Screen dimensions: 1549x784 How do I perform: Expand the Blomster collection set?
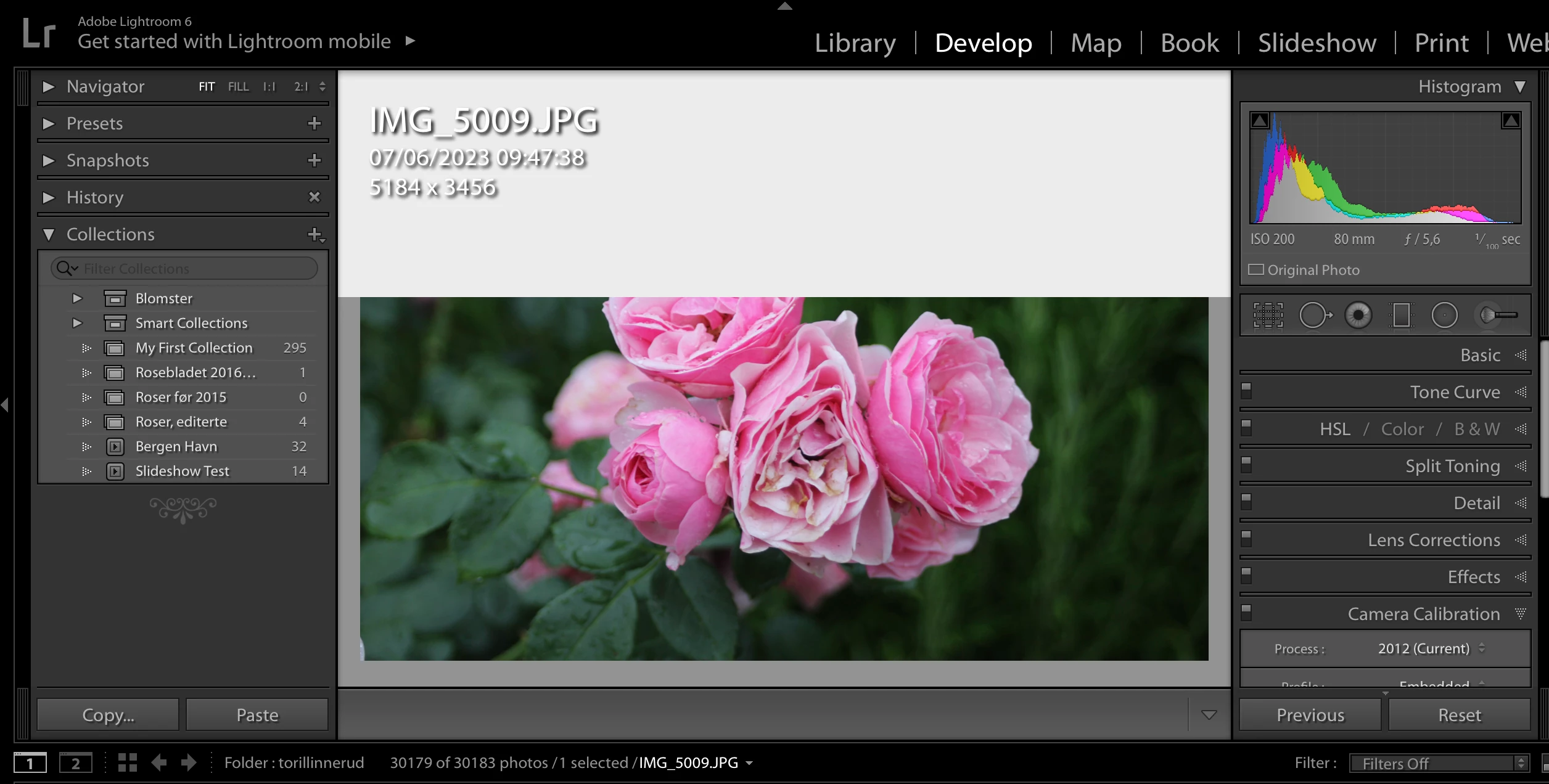tap(77, 298)
